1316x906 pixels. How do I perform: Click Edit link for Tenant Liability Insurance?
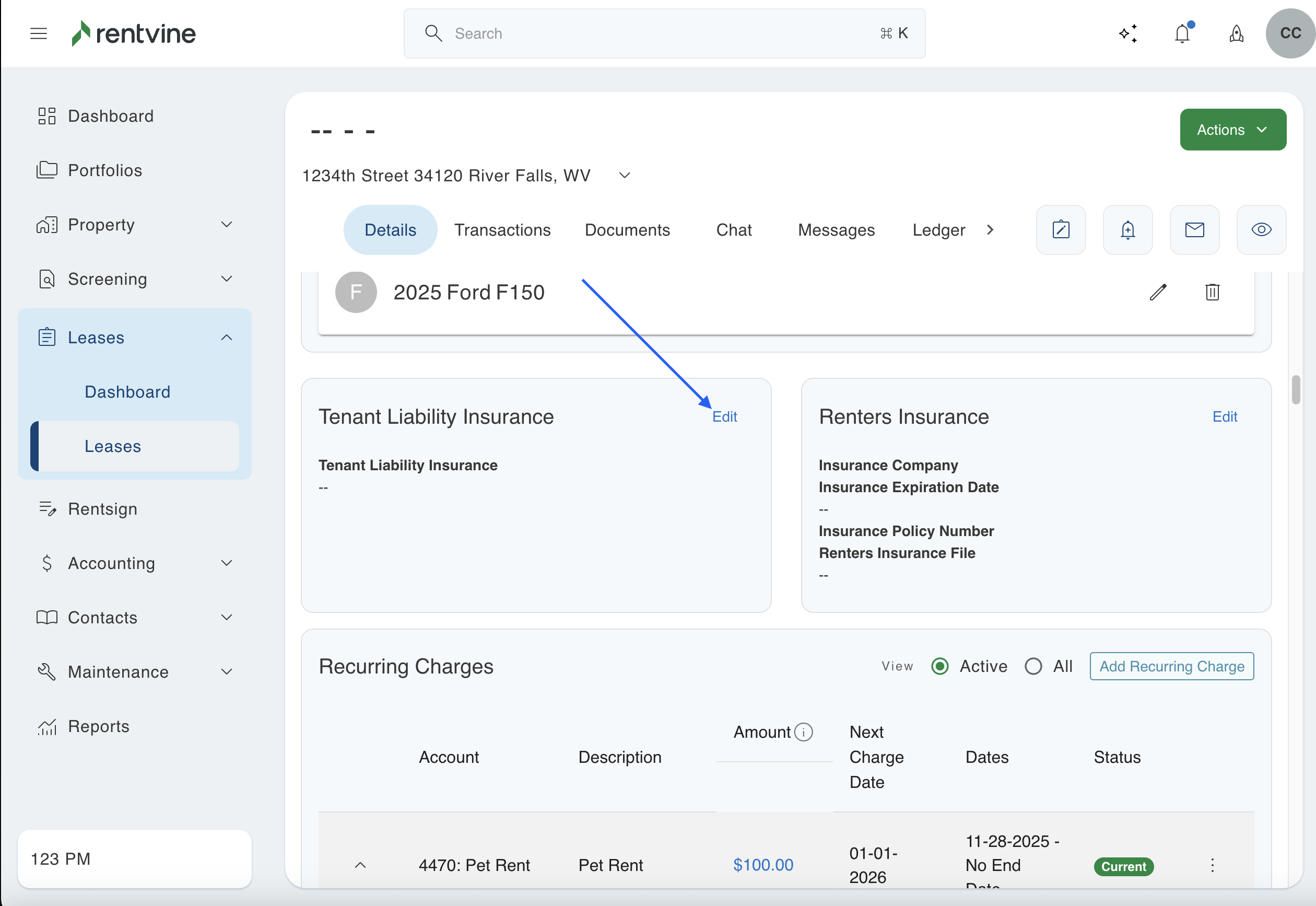tap(724, 416)
